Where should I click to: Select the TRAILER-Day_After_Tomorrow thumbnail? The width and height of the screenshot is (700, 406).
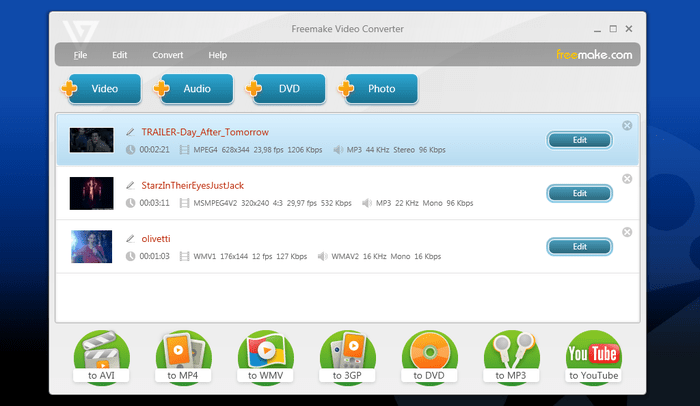point(92,140)
